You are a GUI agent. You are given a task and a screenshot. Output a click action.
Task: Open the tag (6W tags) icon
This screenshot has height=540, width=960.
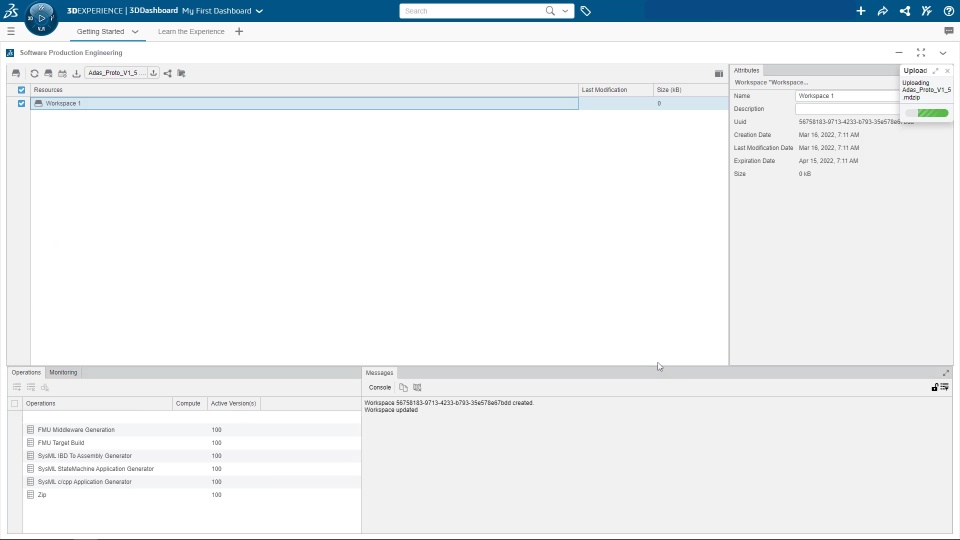pyautogui.click(x=585, y=10)
